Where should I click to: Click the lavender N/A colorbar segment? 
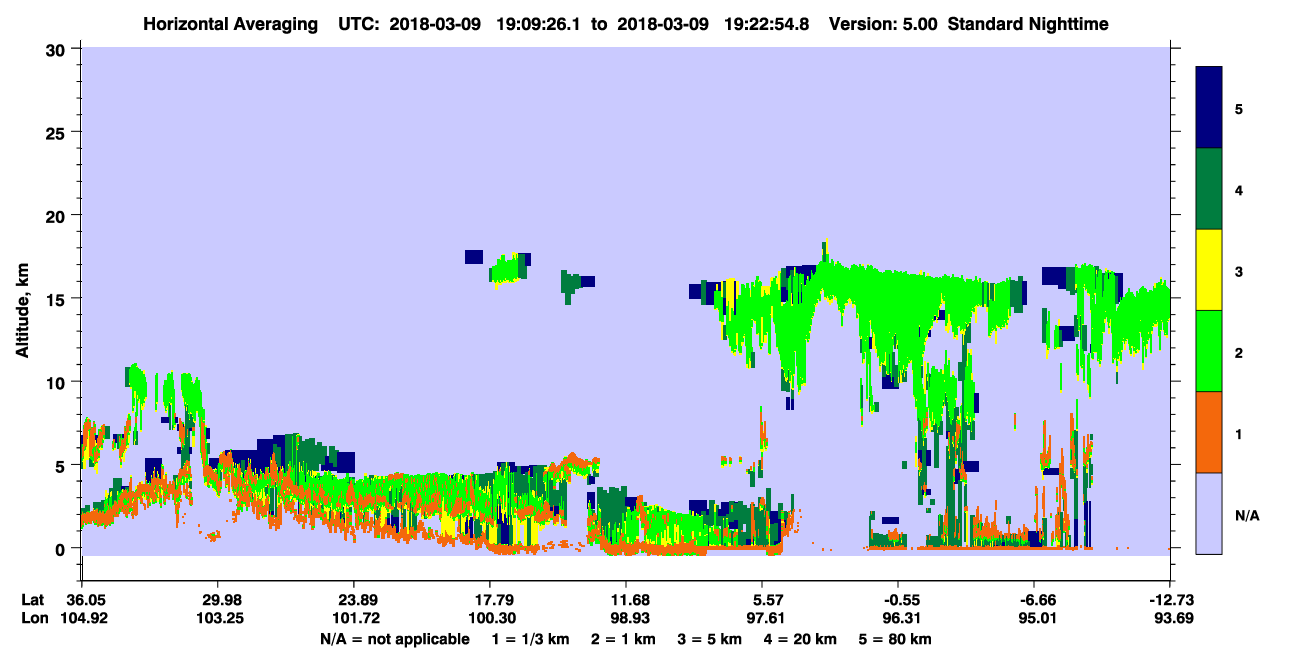(x=1209, y=513)
